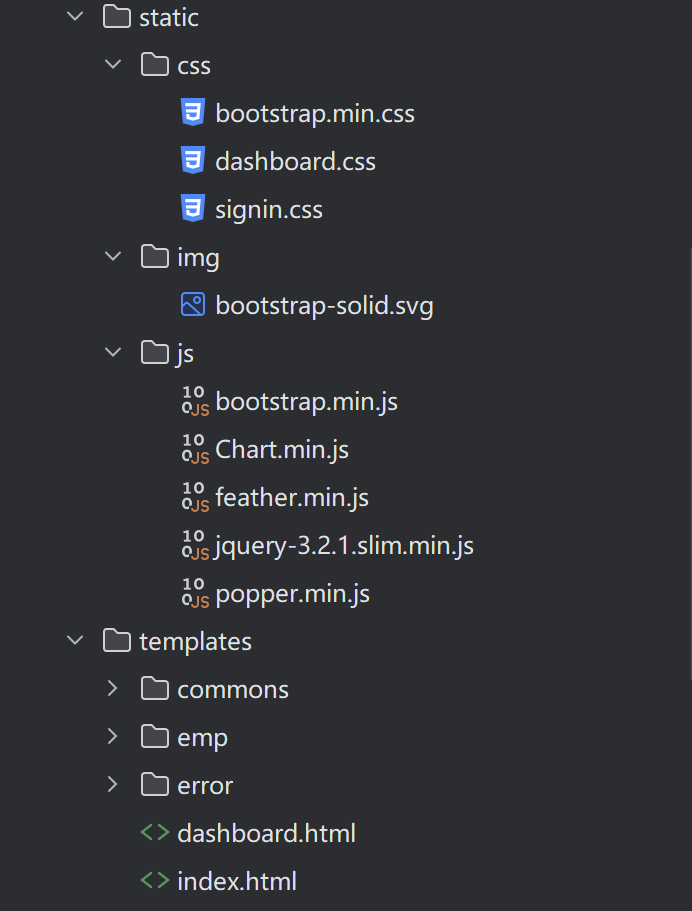Select the templates folder name
Image resolution: width=692 pixels, height=911 pixels.
pyautogui.click(x=195, y=642)
